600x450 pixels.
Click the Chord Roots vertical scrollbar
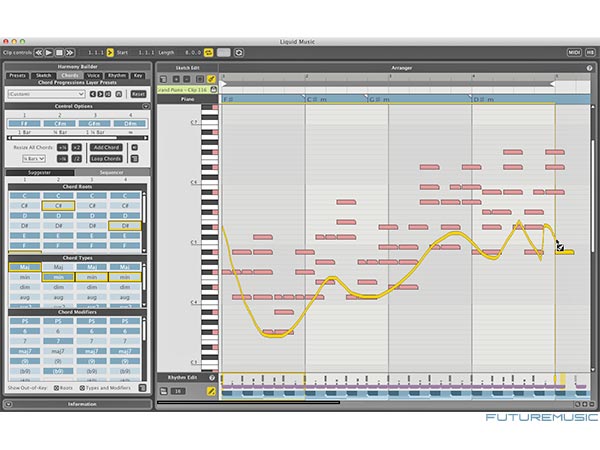(144, 221)
